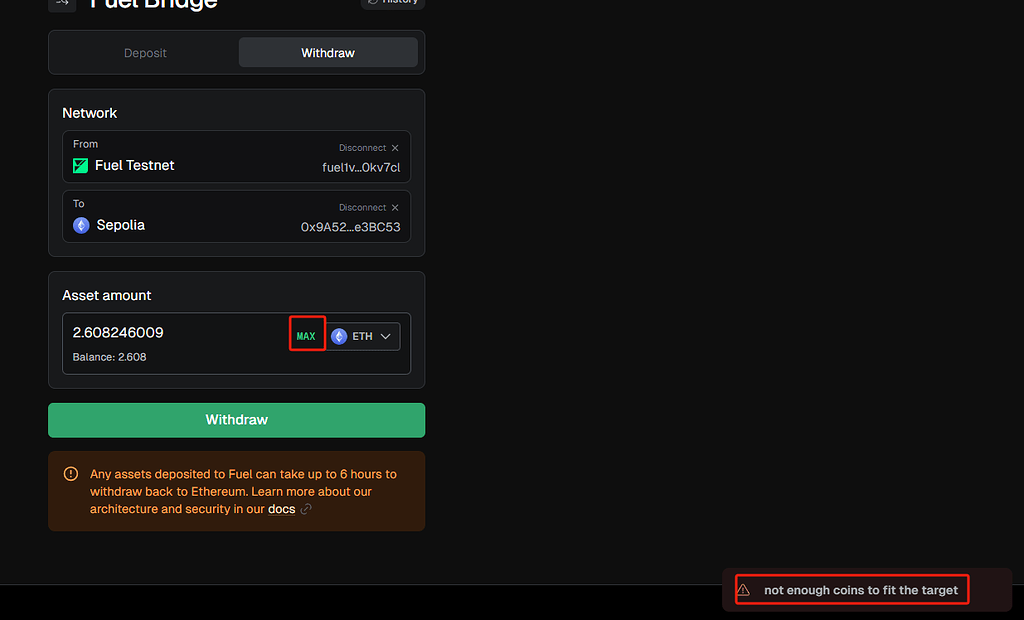The image size is (1024, 620).
Task: Select the Withdraw tab
Action: [328, 53]
